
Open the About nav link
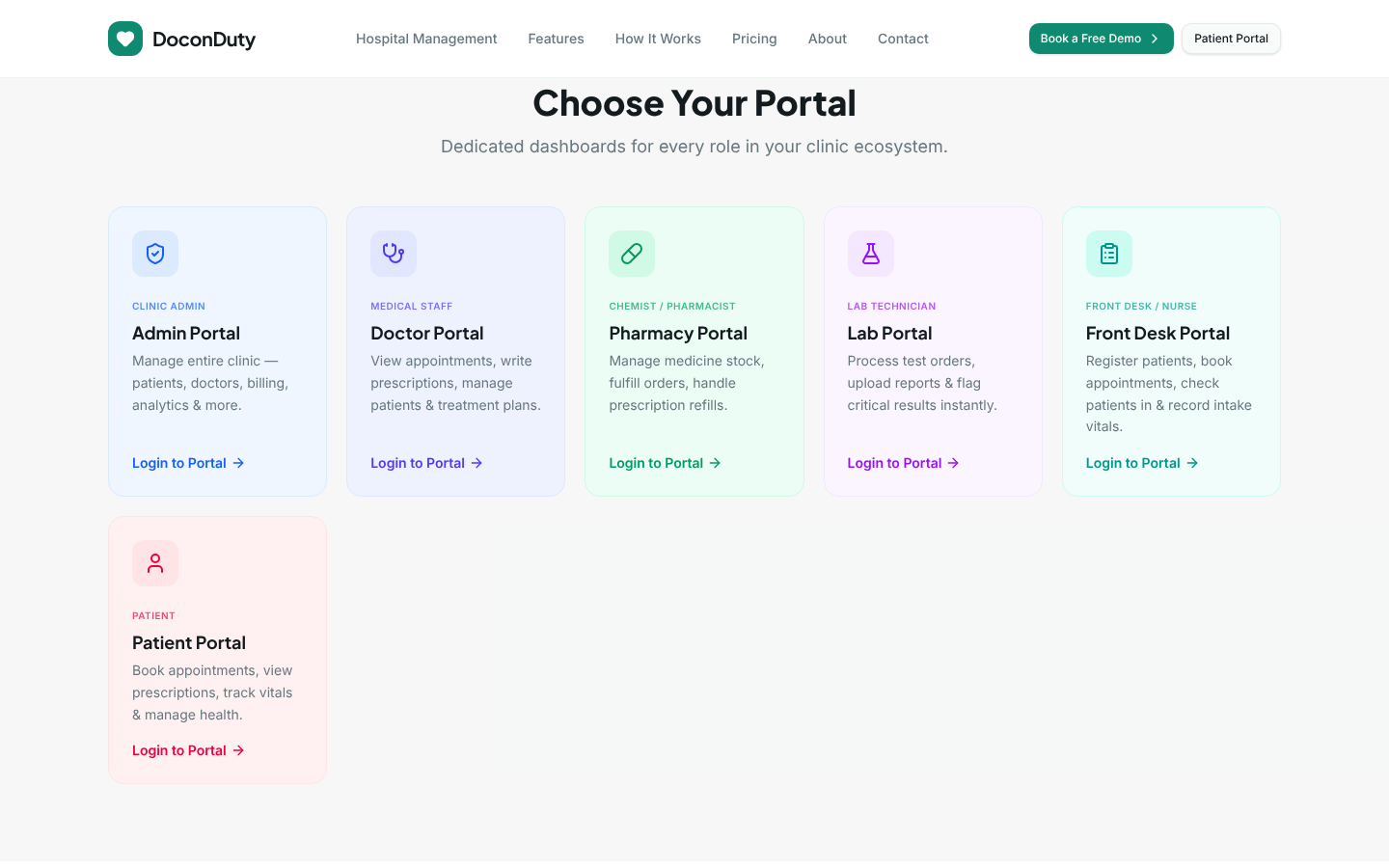[x=828, y=39]
